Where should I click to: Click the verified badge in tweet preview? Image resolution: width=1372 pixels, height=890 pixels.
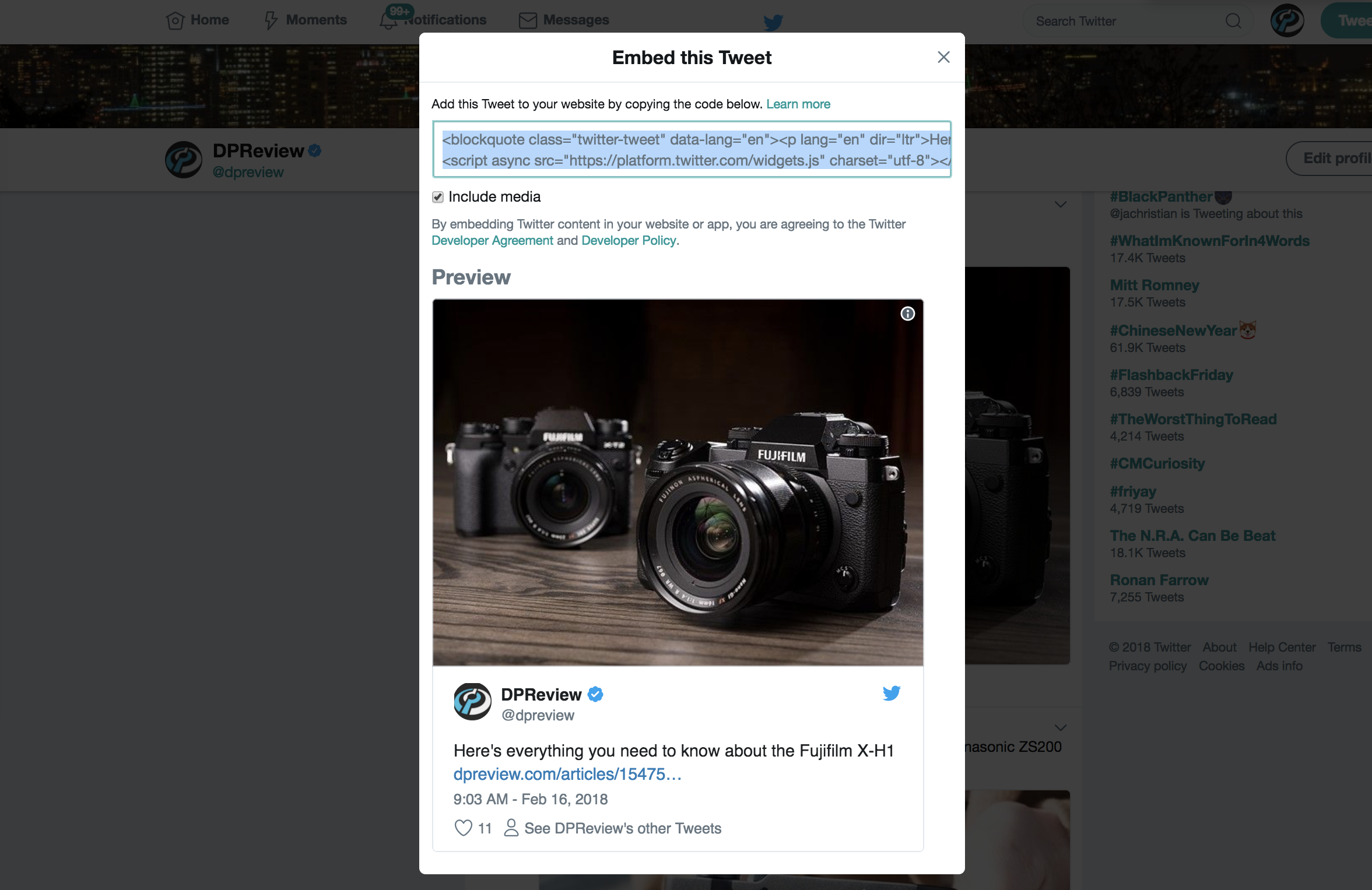595,694
